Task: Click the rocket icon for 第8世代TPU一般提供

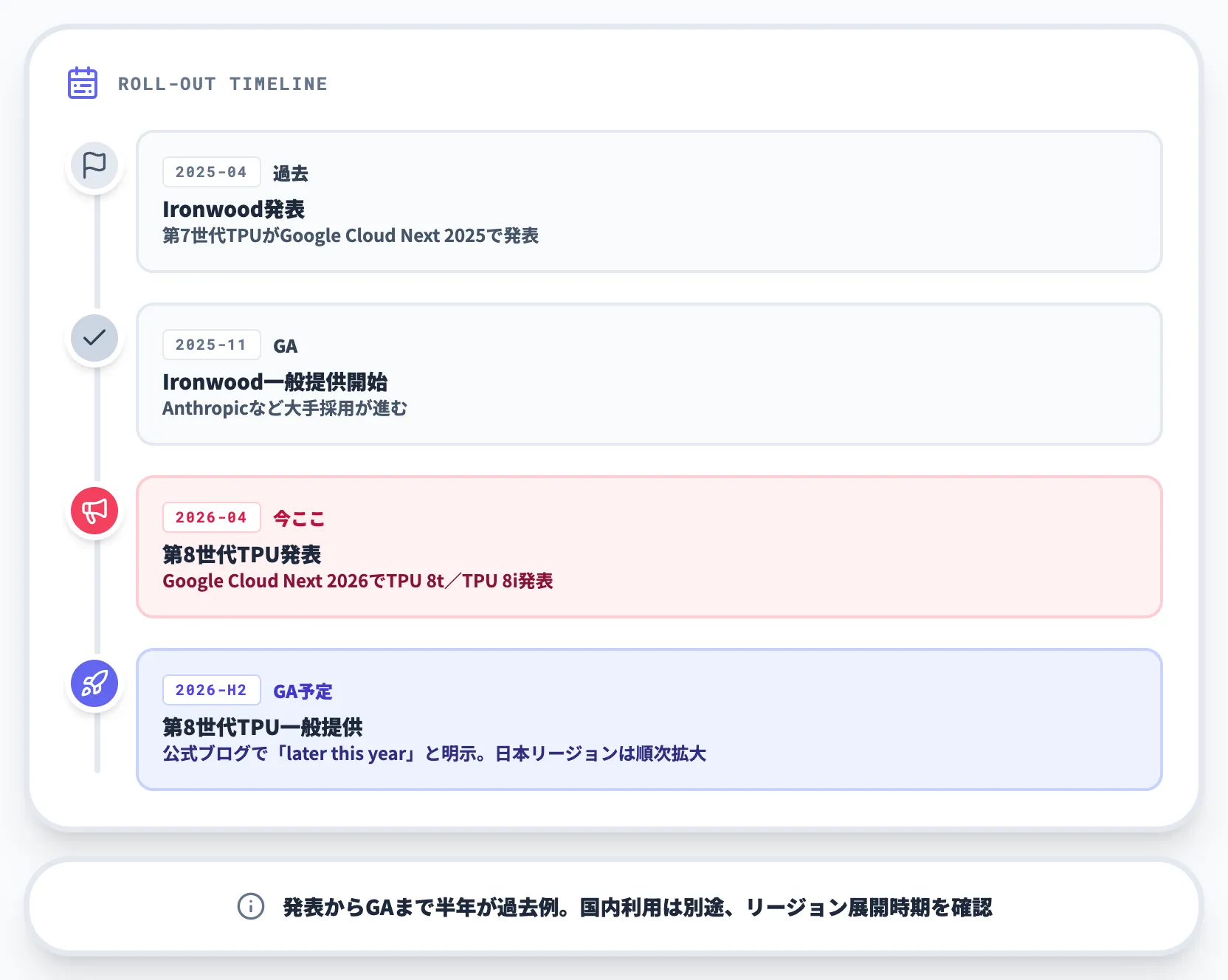Action: click(x=94, y=683)
